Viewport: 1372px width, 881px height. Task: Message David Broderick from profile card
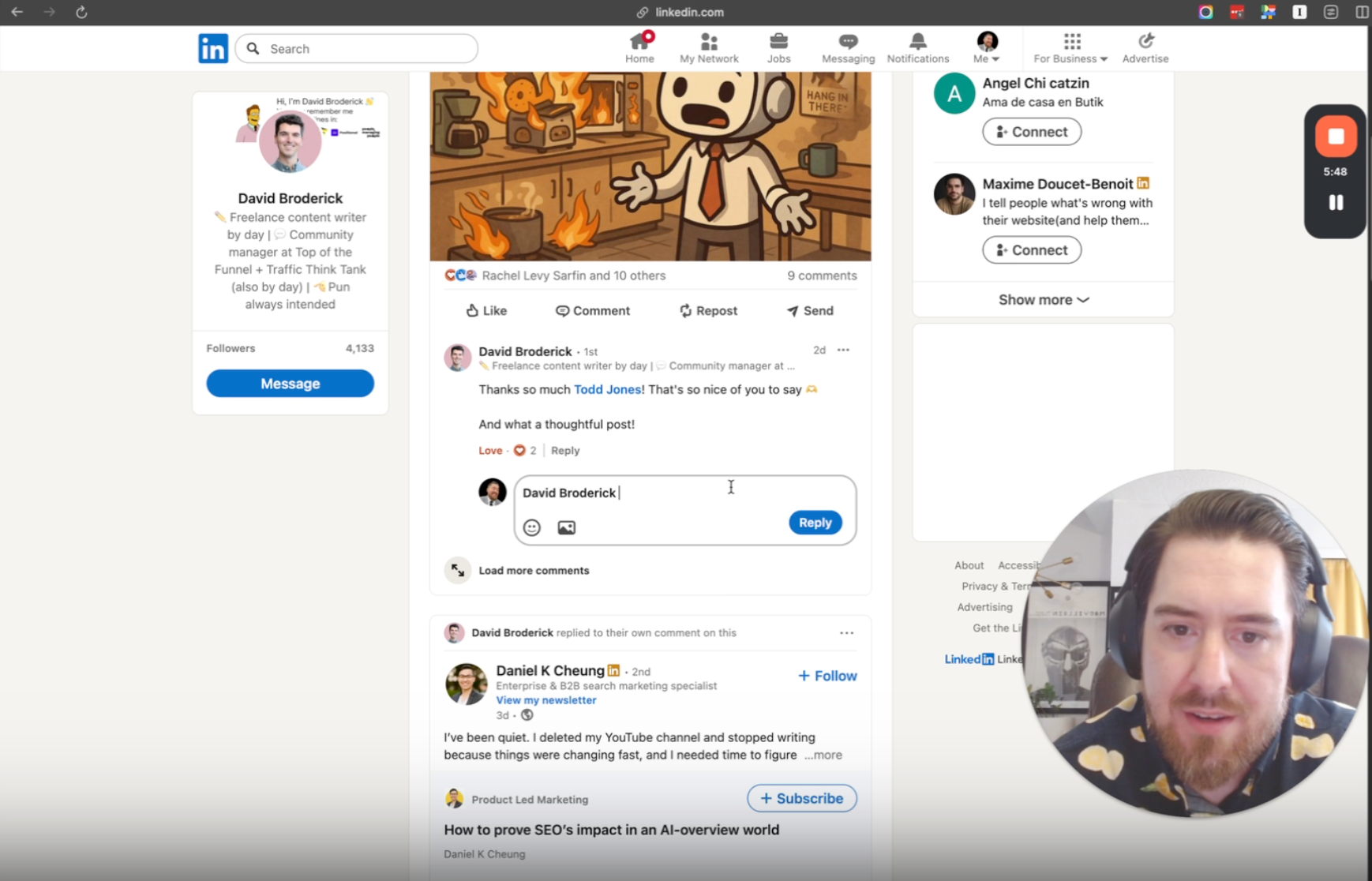291,384
